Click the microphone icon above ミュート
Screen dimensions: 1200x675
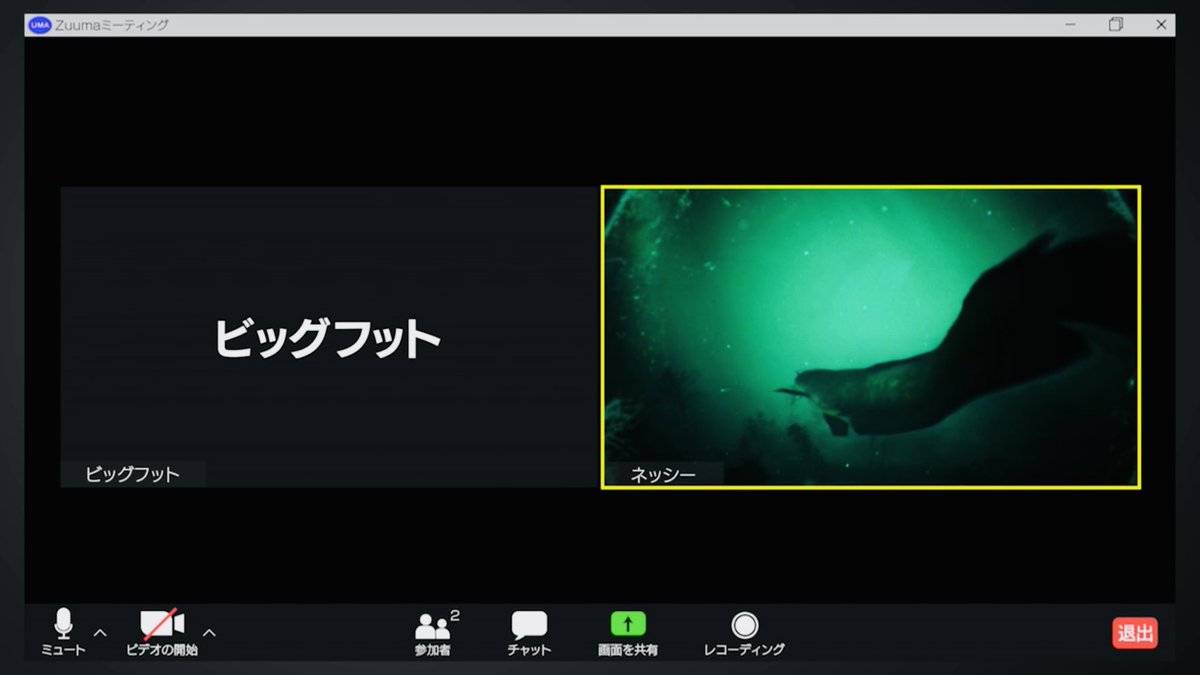click(62, 622)
